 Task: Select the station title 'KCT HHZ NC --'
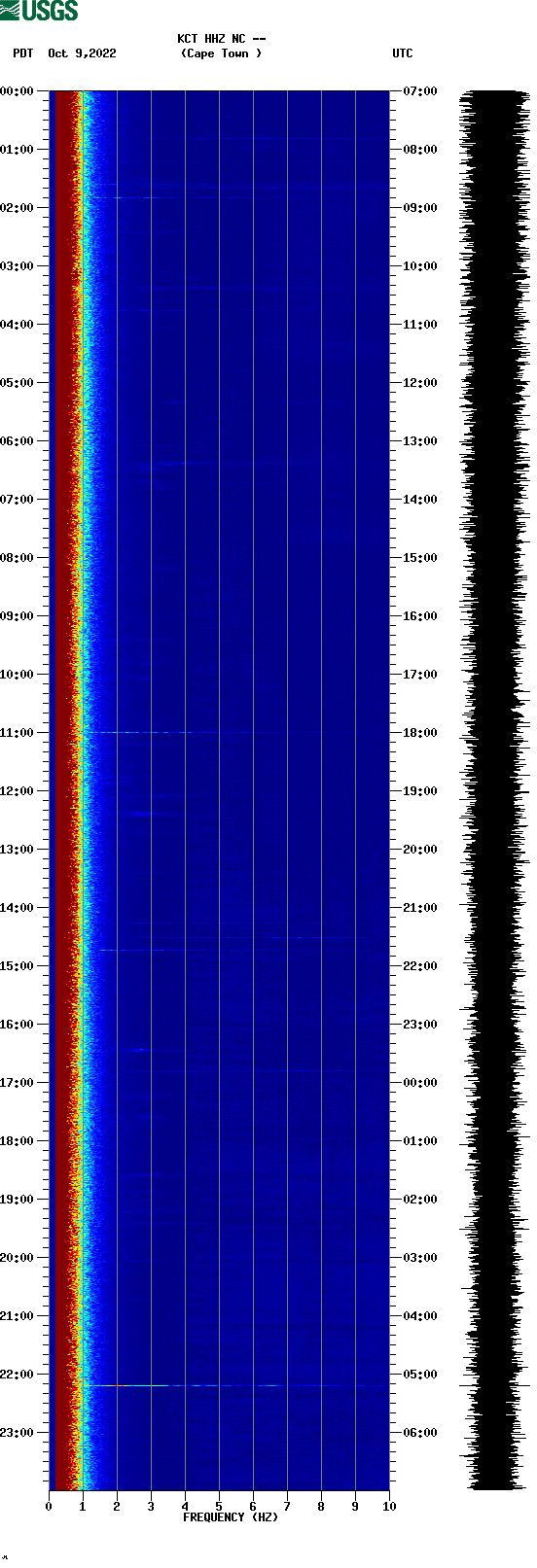[x=222, y=39]
